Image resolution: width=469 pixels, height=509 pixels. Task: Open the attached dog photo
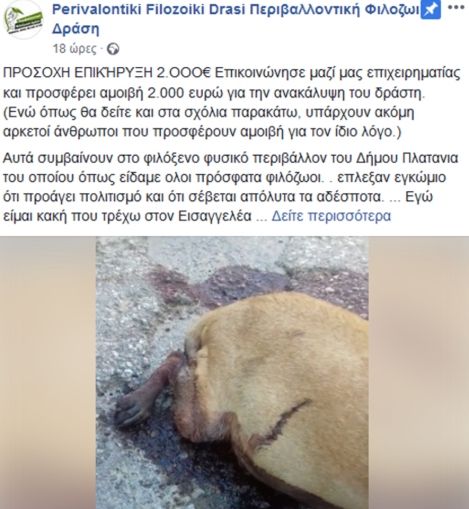[x=232, y=372]
